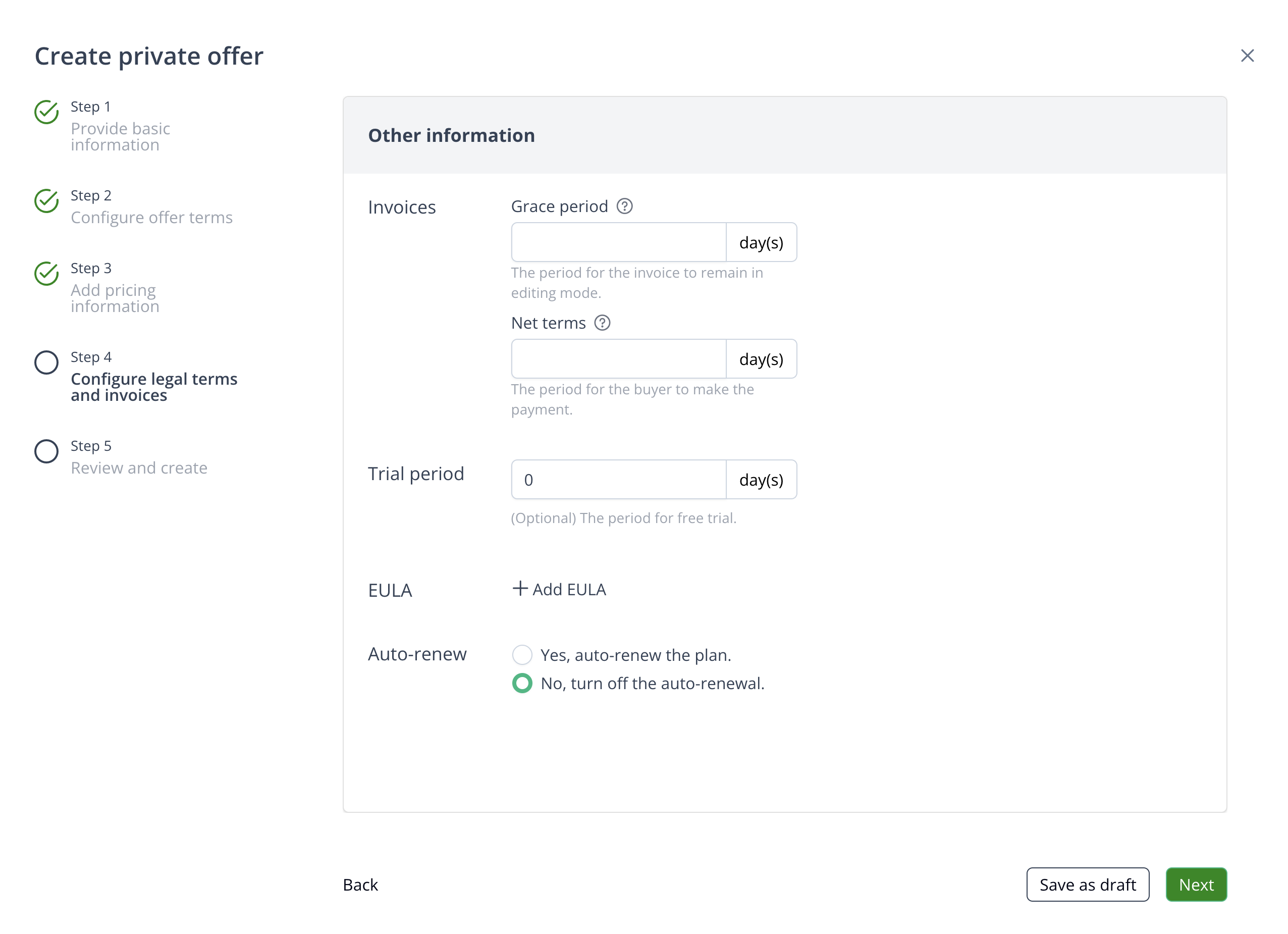Viewport: 1288px width, 934px height.
Task: Click the Trial period input showing 0
Action: (618, 480)
